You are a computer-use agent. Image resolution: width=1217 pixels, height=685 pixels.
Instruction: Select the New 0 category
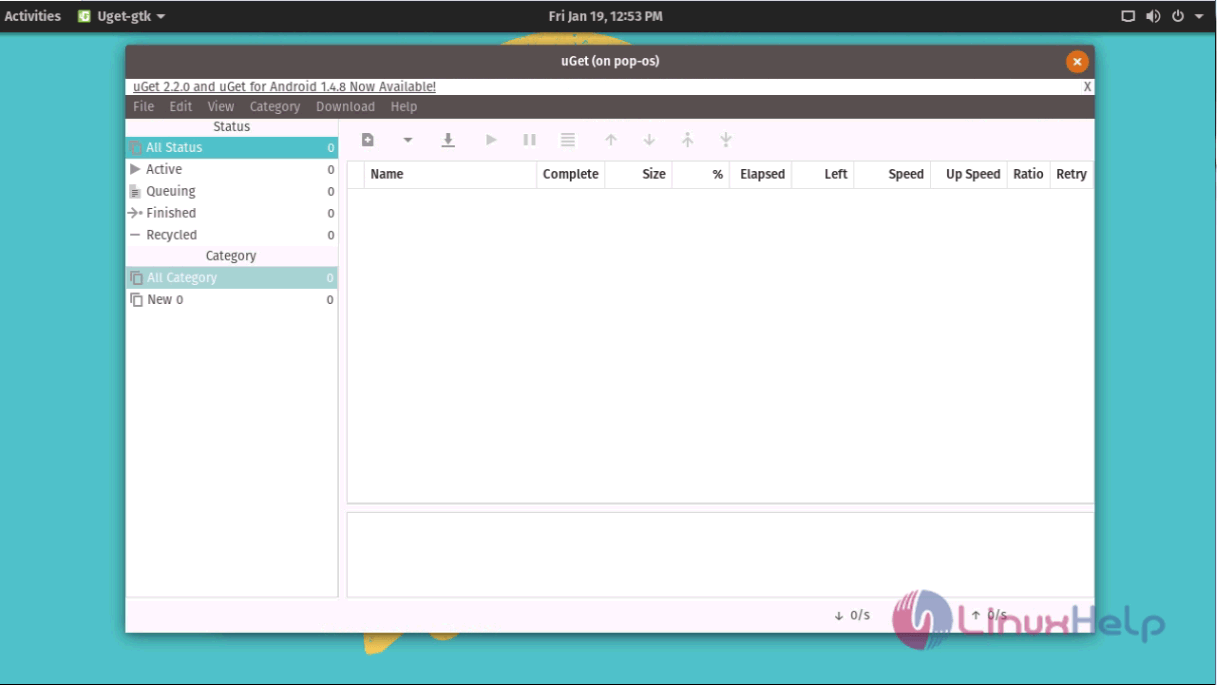(232, 300)
